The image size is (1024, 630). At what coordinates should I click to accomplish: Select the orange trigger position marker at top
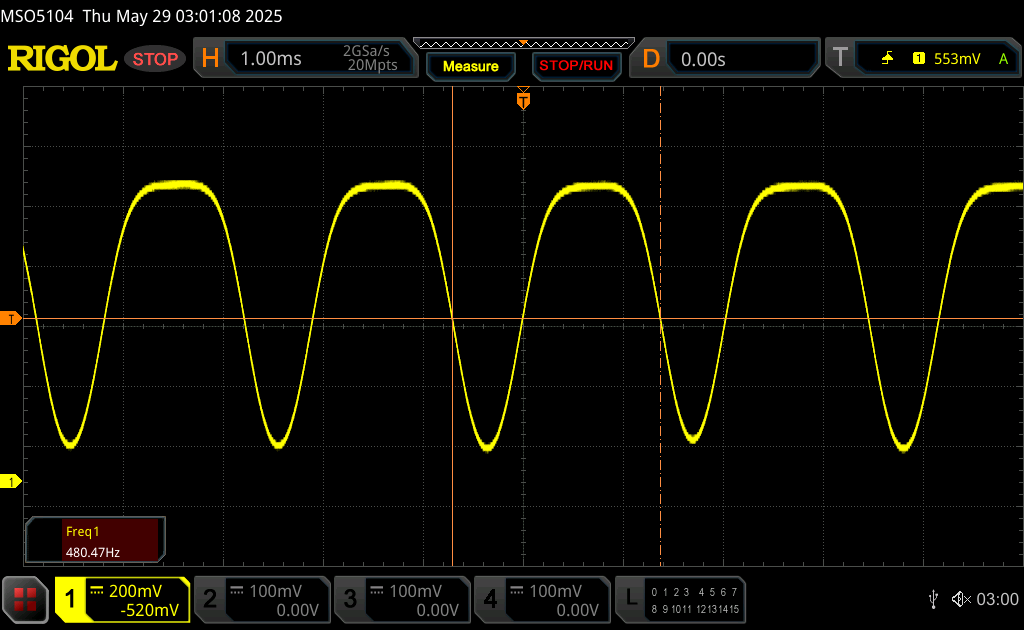pyautogui.click(x=523, y=99)
